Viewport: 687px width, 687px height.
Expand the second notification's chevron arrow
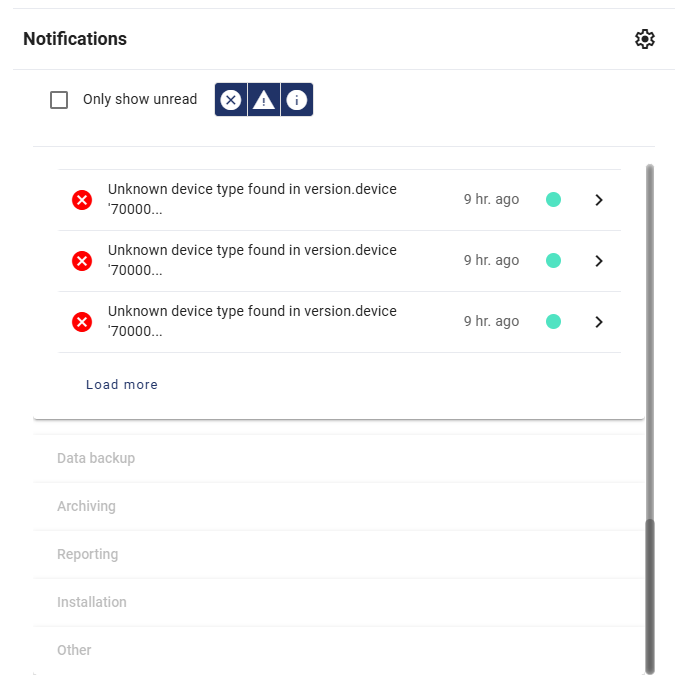599,261
